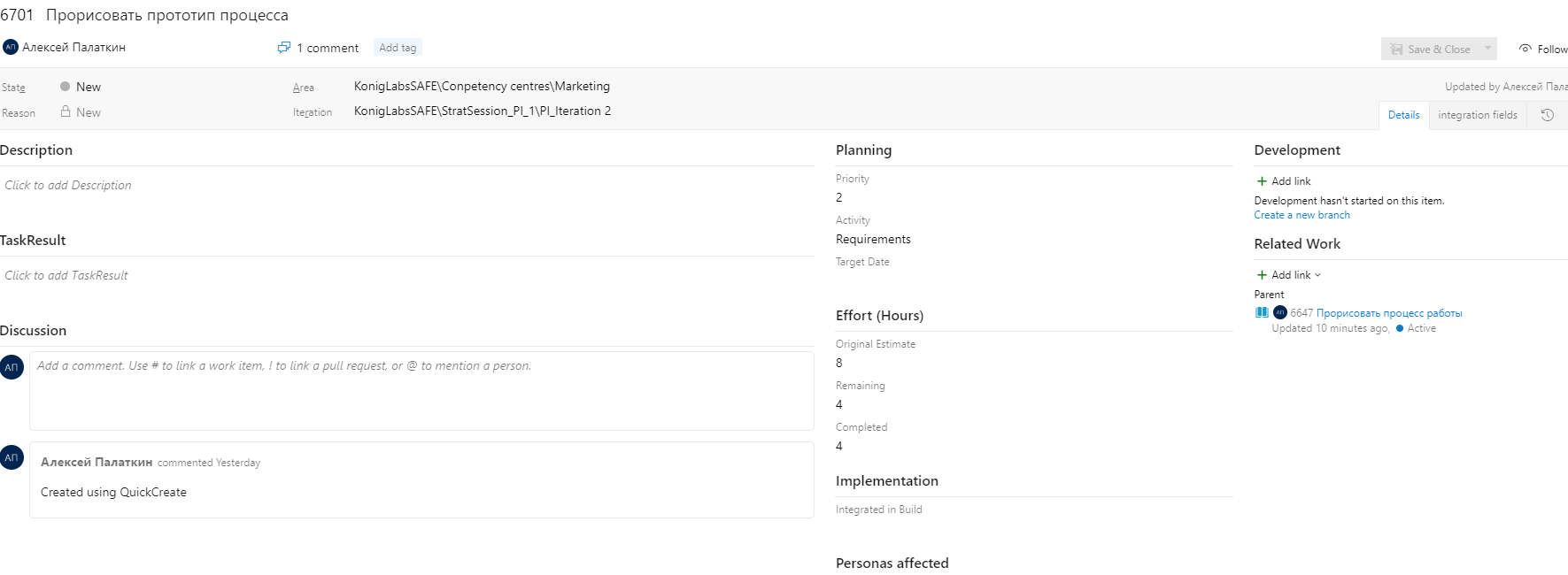Open comments via the speech bubble icon
This screenshot has width=1568, height=575.
(283, 47)
